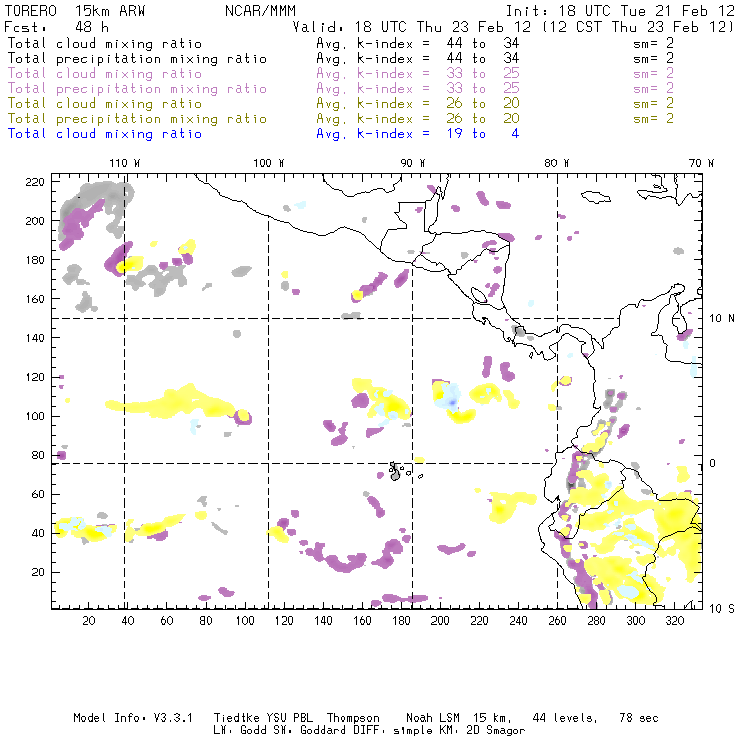Click the 'Tiedtke YSU PBL' text

[263, 718]
